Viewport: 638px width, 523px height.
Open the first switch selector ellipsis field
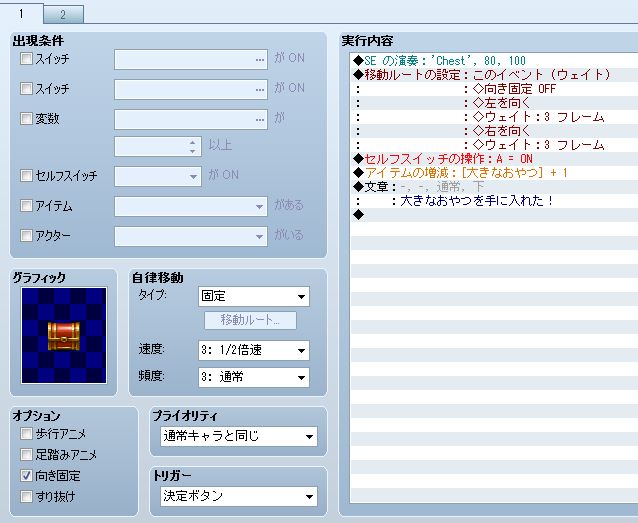[191, 59]
